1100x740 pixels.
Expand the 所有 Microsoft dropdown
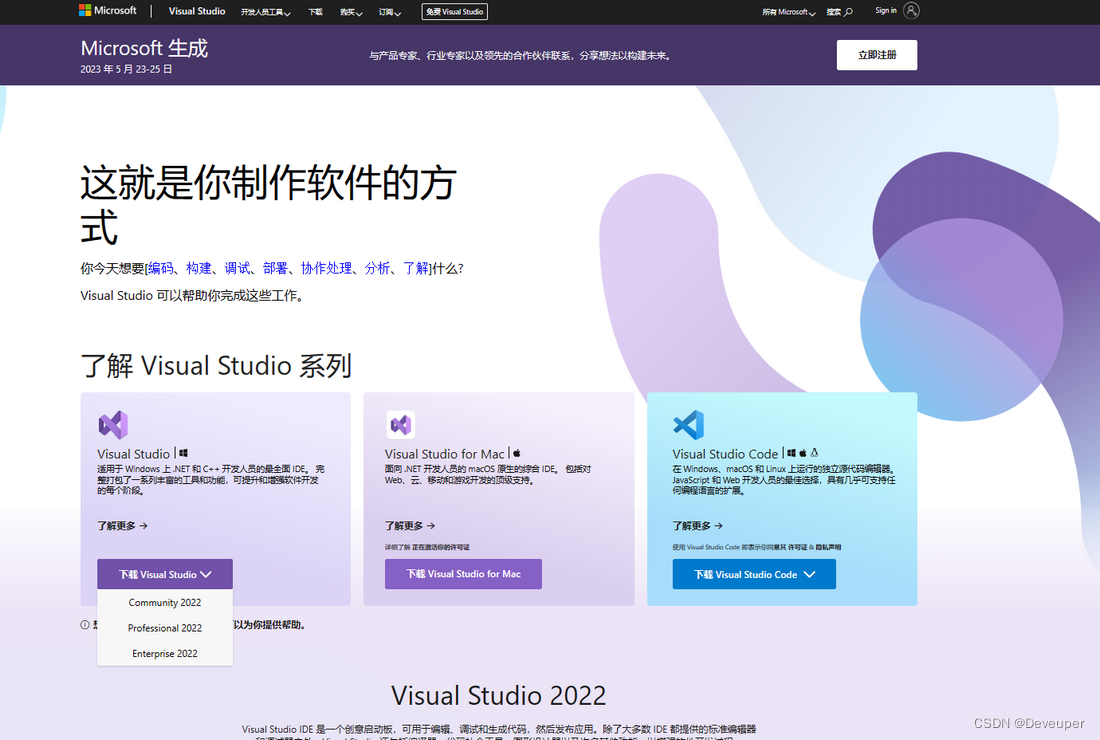(789, 12)
